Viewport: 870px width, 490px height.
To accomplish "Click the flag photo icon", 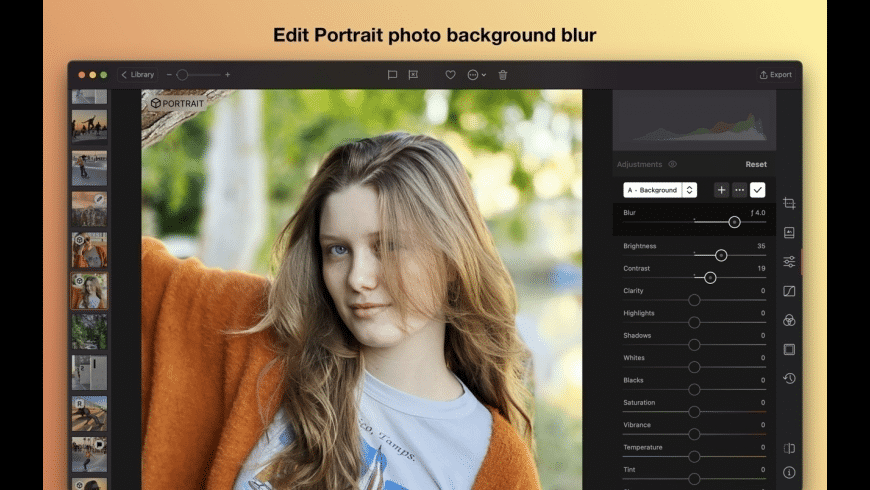I will 392,74.
